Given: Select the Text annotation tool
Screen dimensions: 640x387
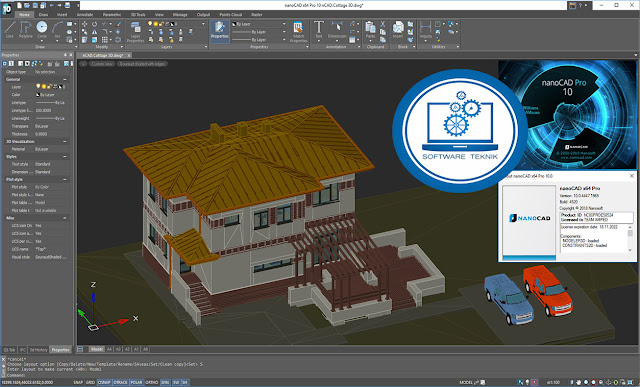Looking at the screenshot, I should pos(319,29).
